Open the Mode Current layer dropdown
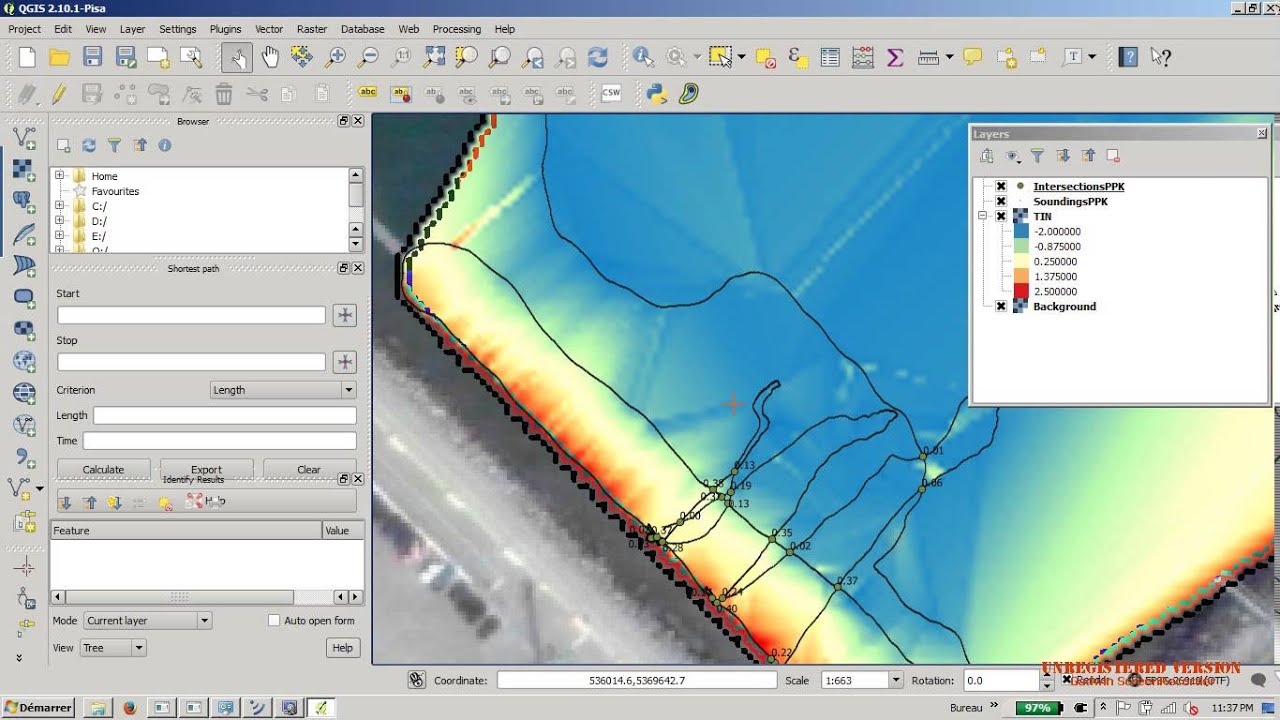1280x720 pixels. coord(147,620)
